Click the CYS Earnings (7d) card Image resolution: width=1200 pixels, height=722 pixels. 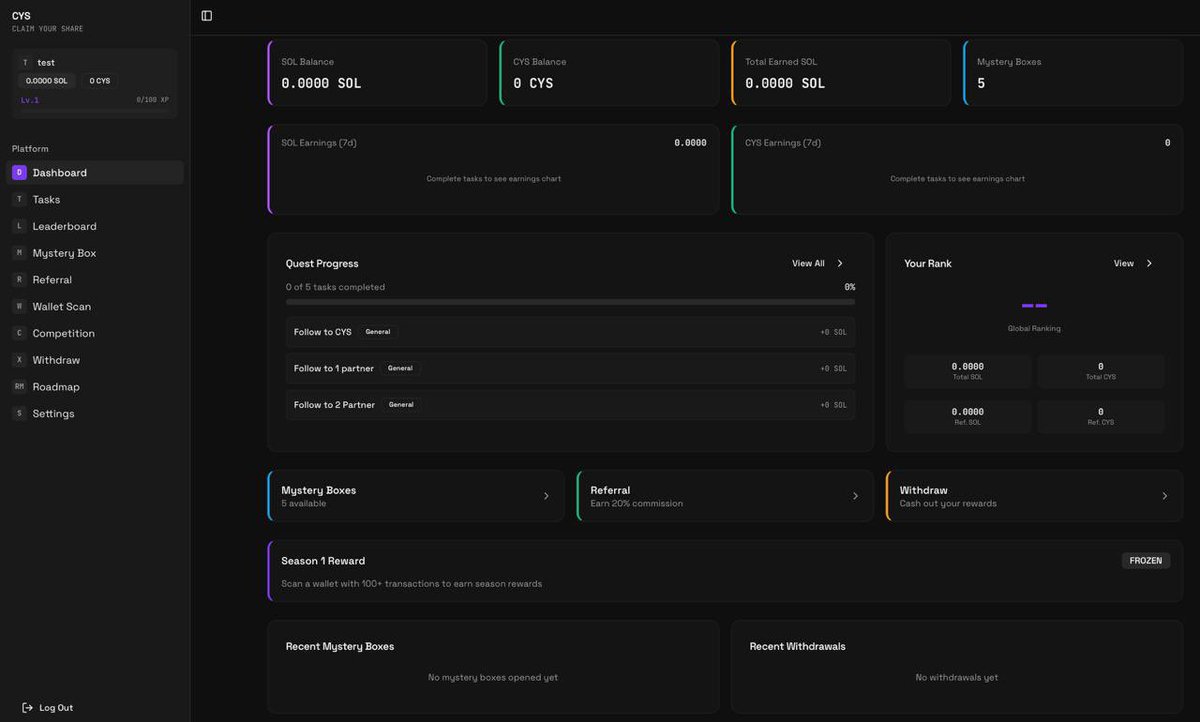[957, 169]
